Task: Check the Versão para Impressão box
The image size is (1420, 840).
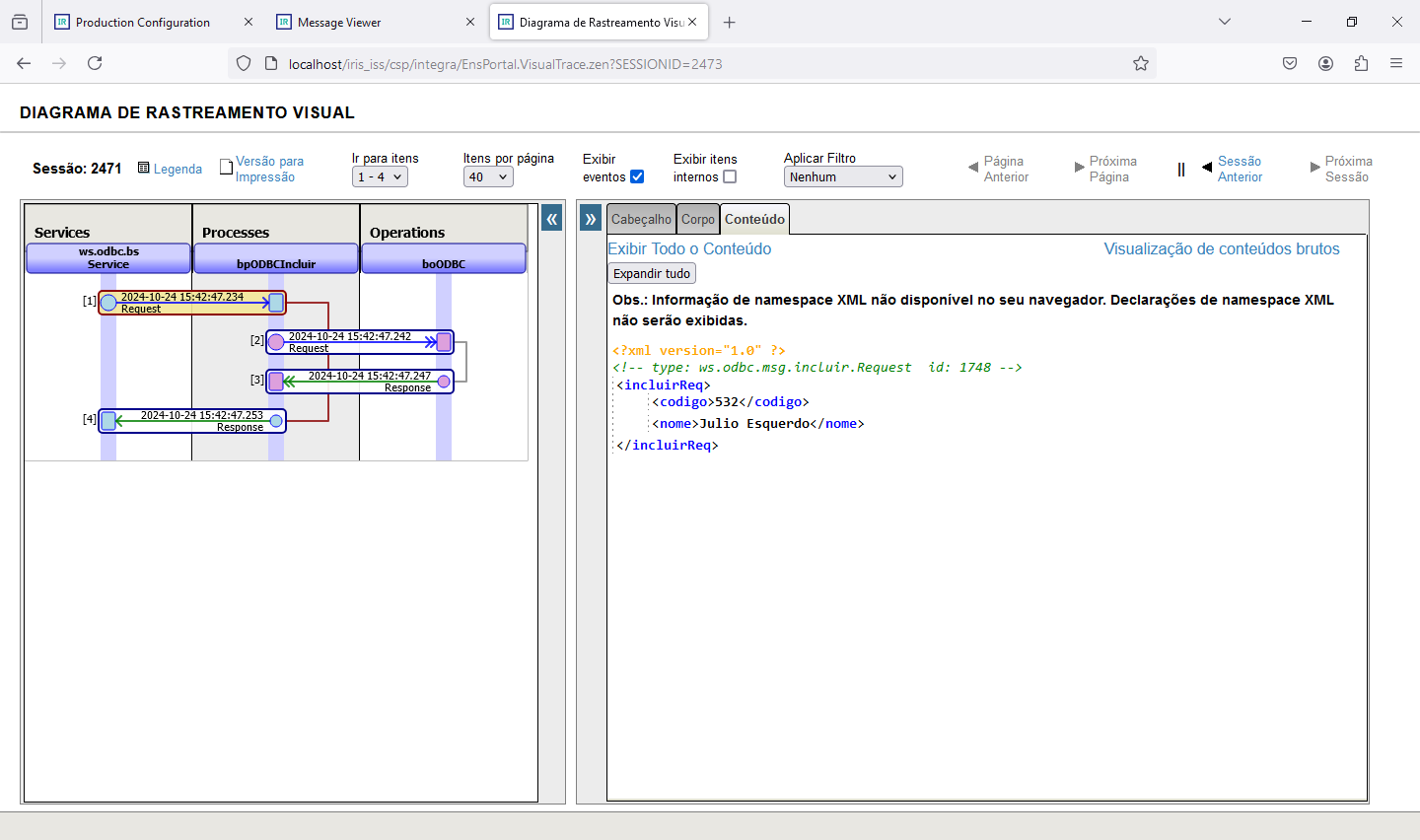Action: click(226, 168)
